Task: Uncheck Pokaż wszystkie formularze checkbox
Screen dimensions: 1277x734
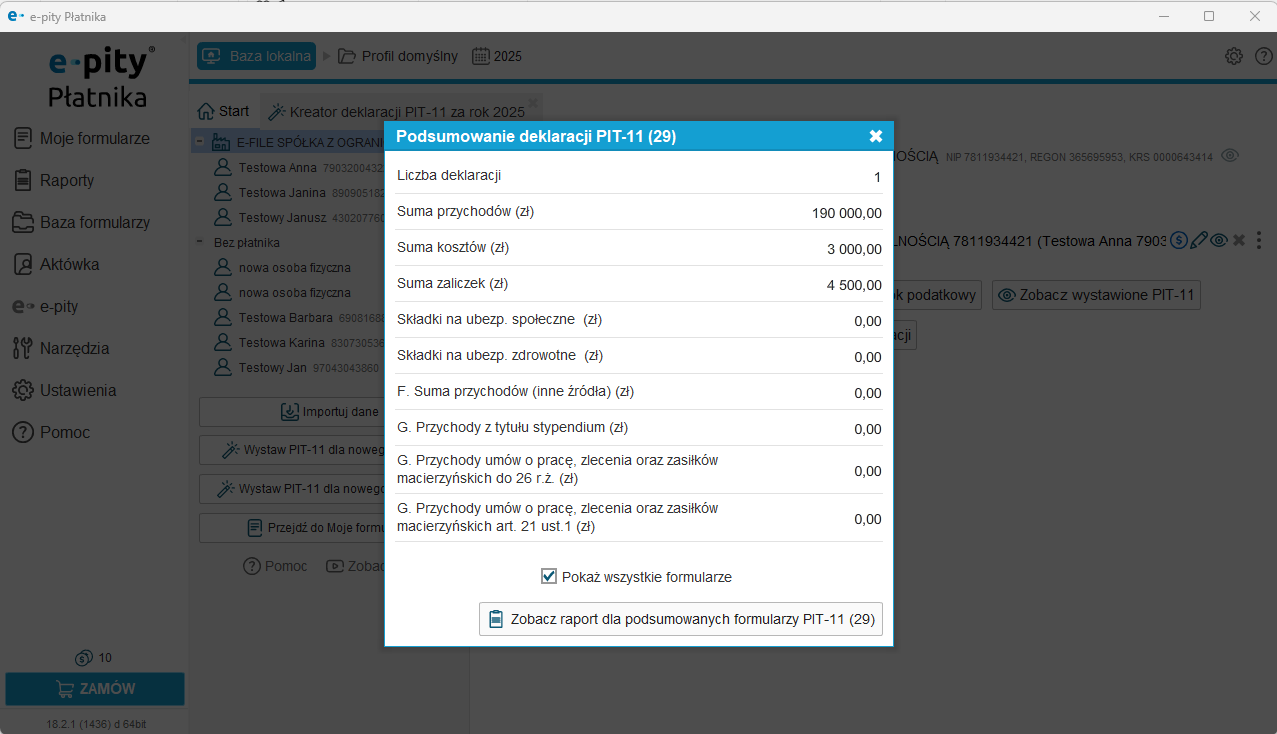Action: click(x=549, y=577)
